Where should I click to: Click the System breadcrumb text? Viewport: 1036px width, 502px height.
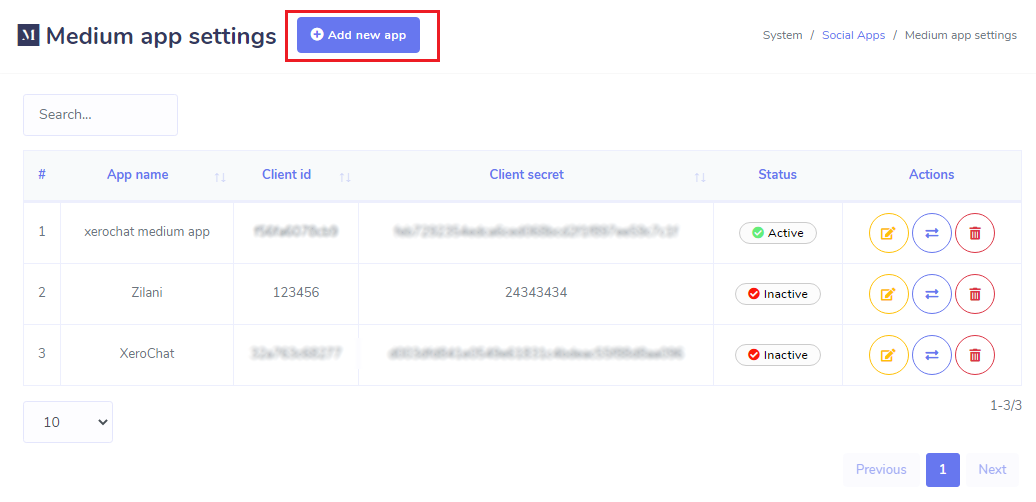point(782,36)
